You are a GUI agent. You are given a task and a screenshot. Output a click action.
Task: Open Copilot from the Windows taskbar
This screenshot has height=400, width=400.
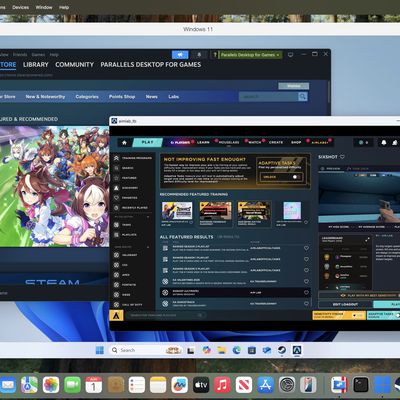tap(206, 350)
